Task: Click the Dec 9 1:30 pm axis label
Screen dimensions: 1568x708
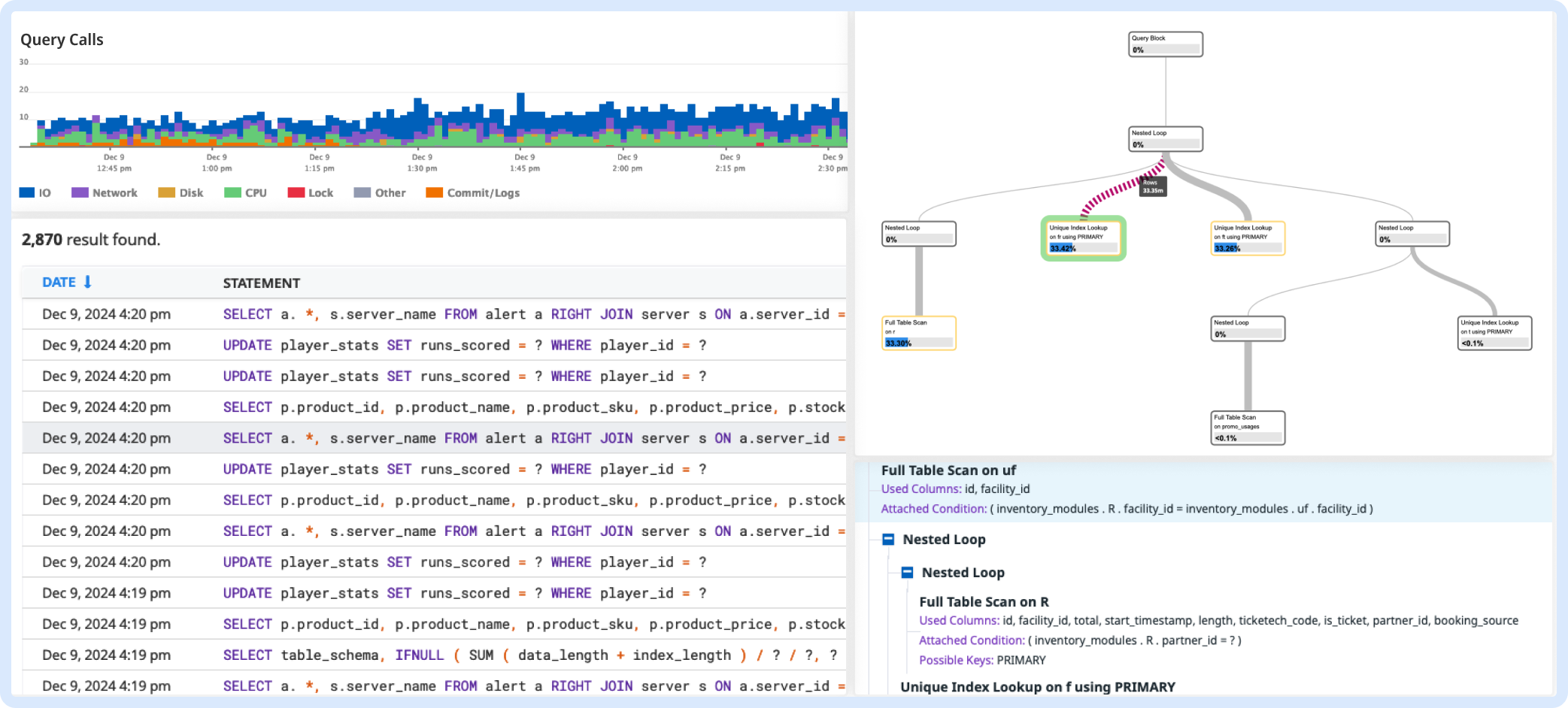Action: click(x=422, y=163)
